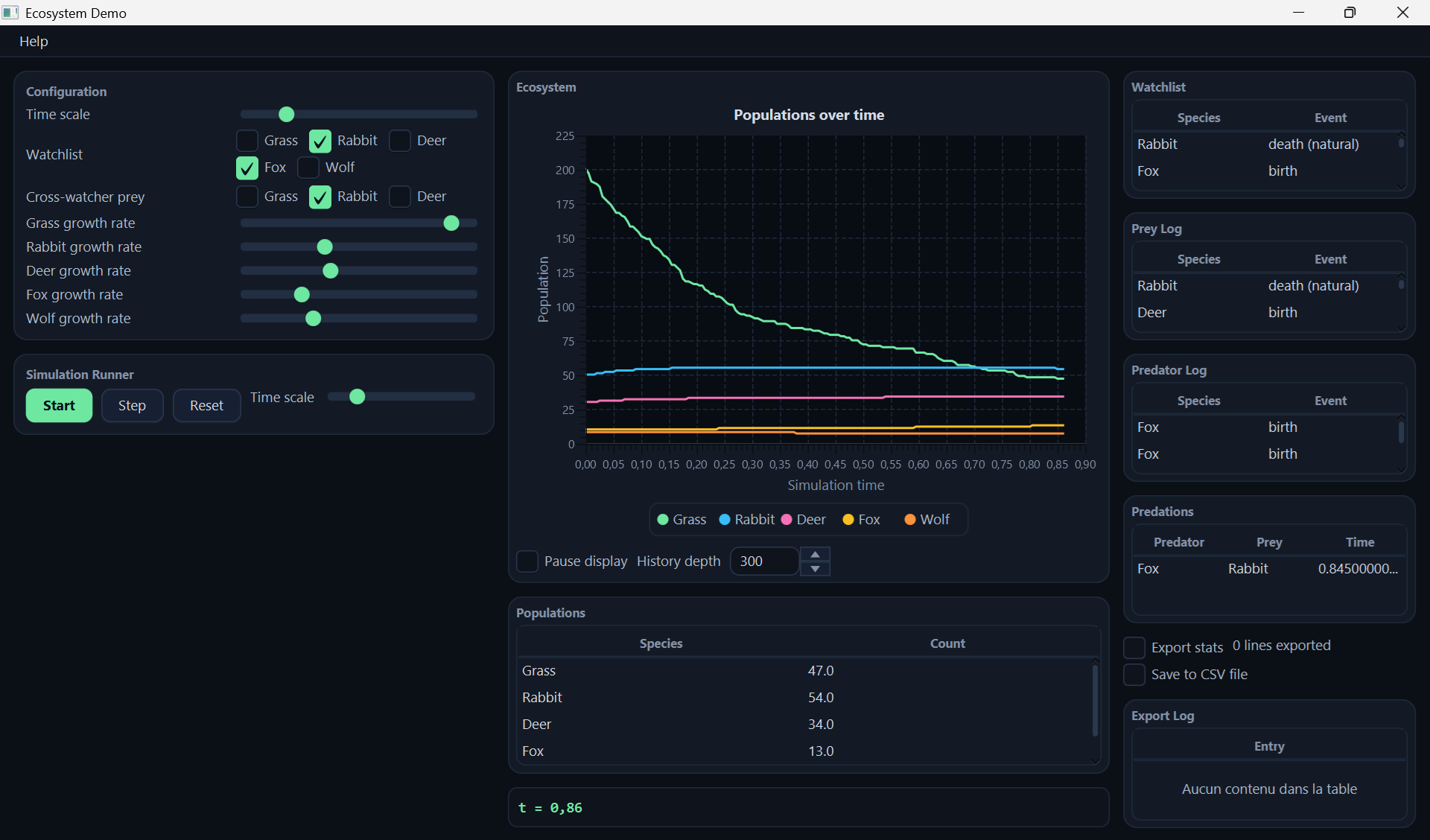Open the Help menu

(34, 42)
